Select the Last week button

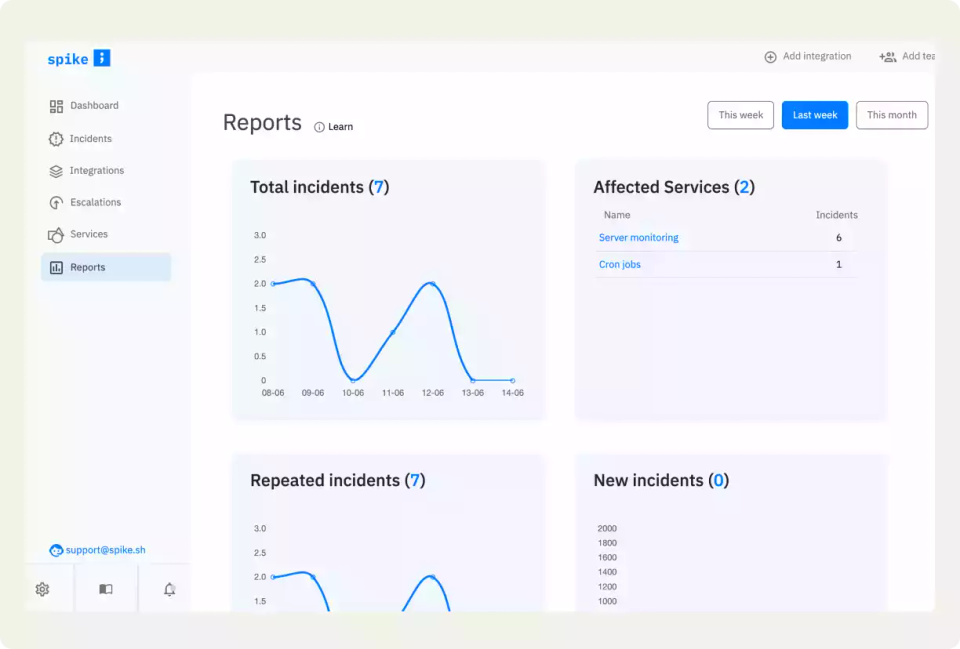(814, 115)
